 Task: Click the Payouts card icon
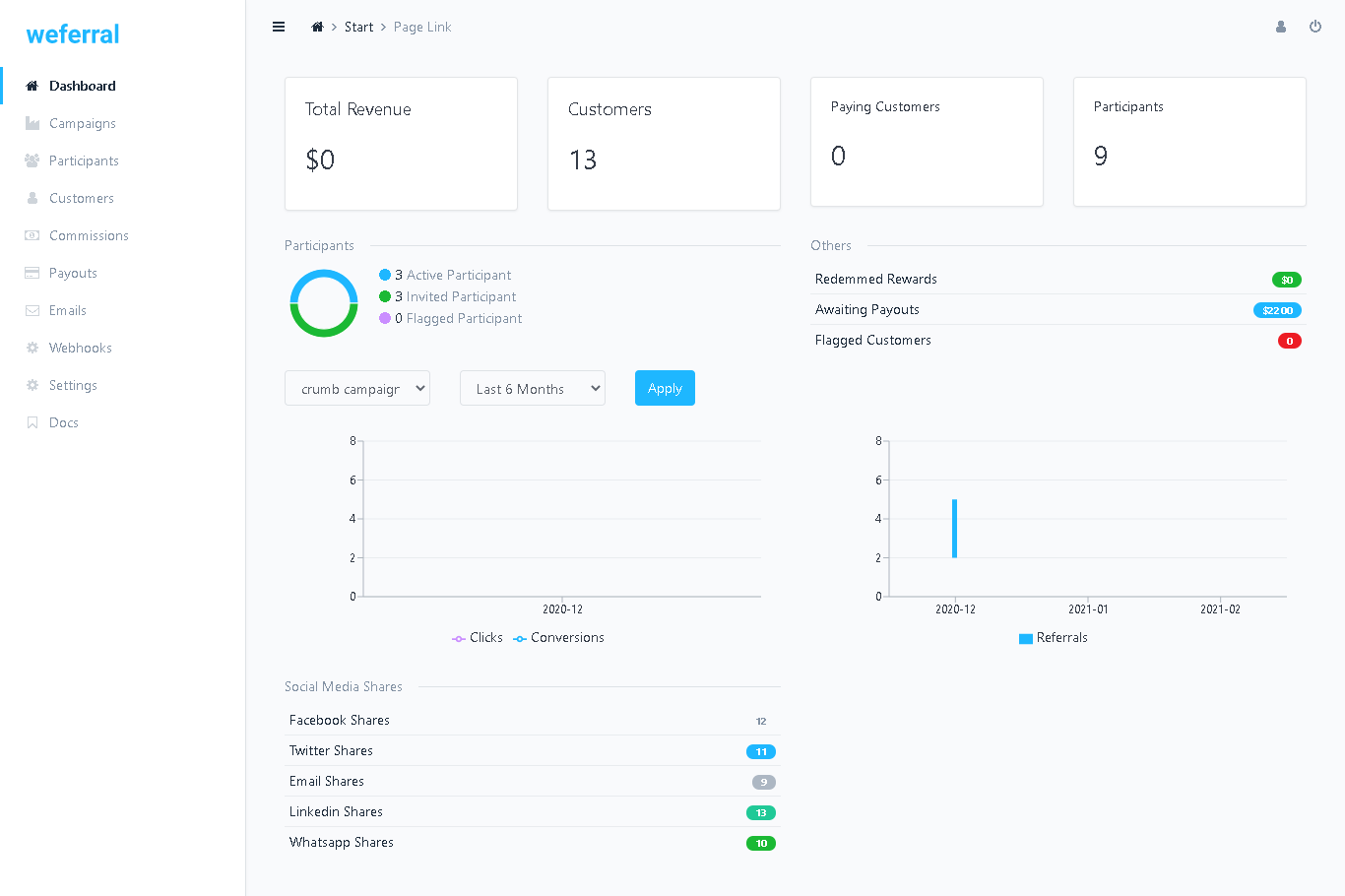[x=31, y=273]
